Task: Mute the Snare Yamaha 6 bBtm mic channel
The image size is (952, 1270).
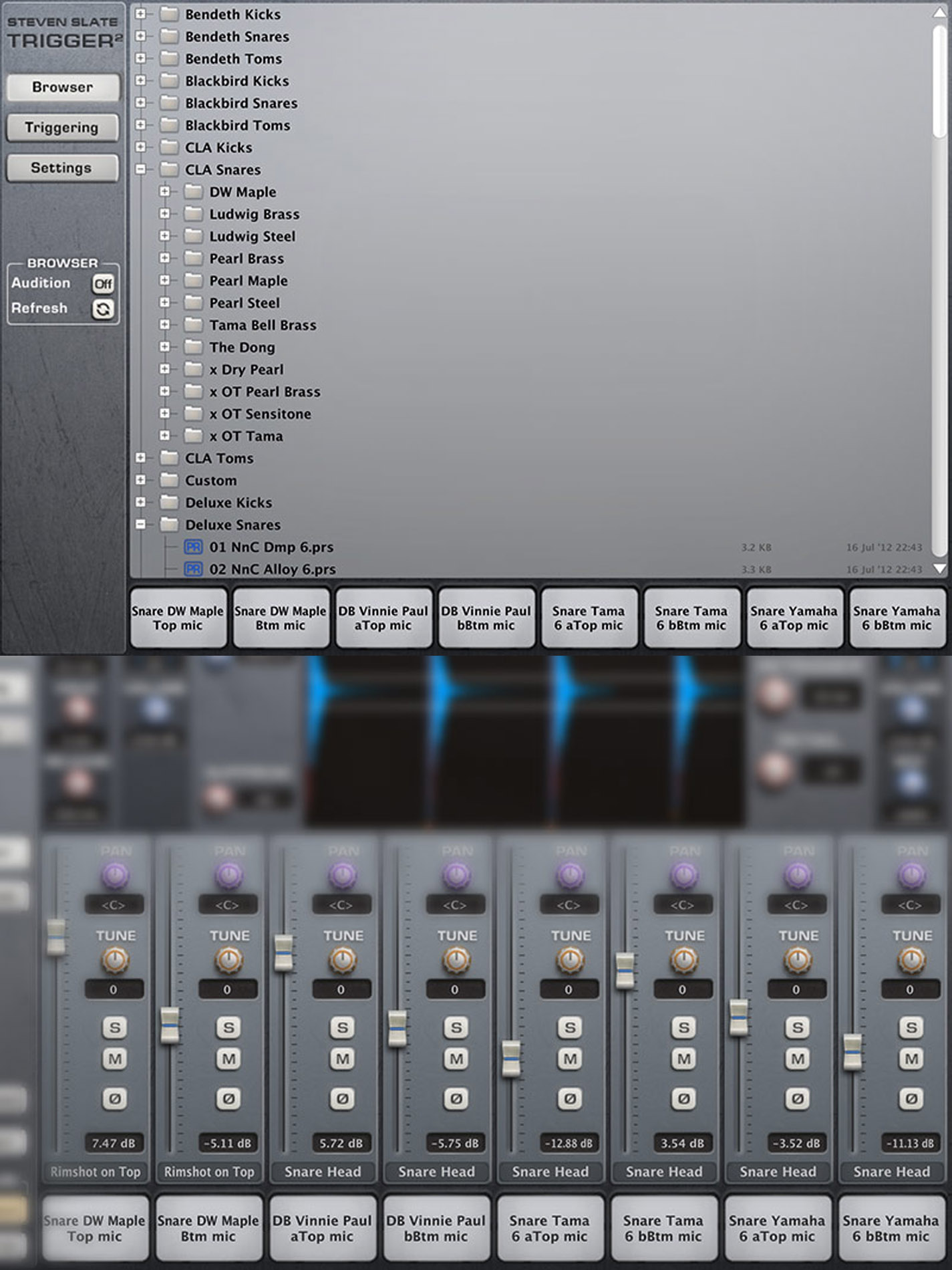Action: (x=911, y=1059)
